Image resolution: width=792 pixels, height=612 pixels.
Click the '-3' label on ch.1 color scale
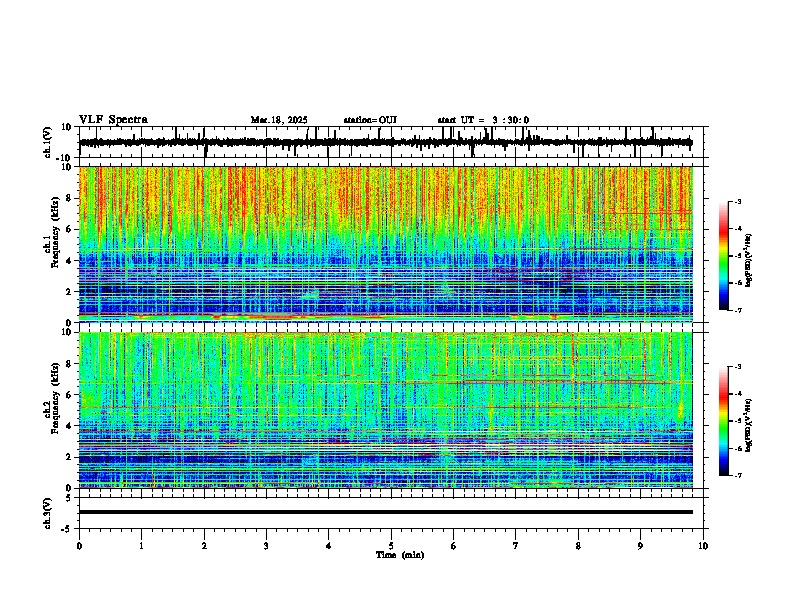click(x=738, y=202)
